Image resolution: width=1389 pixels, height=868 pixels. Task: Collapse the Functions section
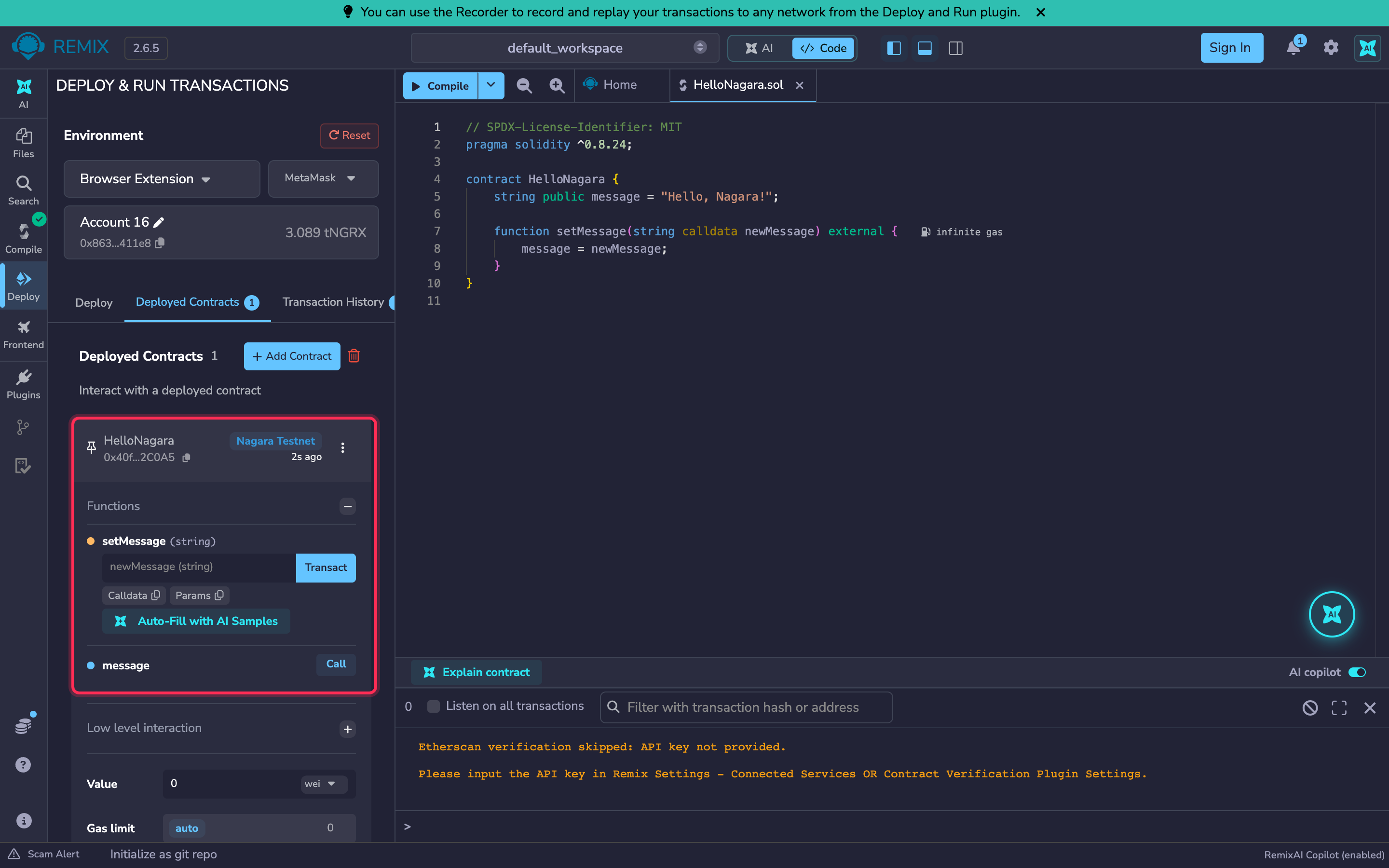(x=347, y=506)
